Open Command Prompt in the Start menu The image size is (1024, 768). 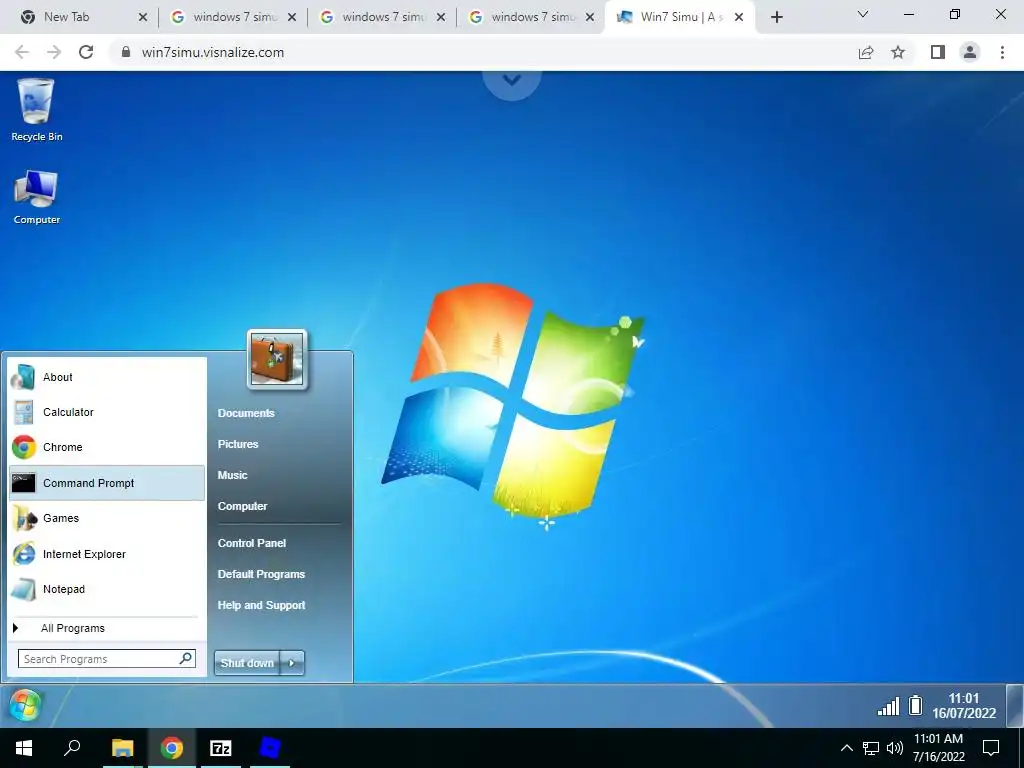tap(106, 483)
